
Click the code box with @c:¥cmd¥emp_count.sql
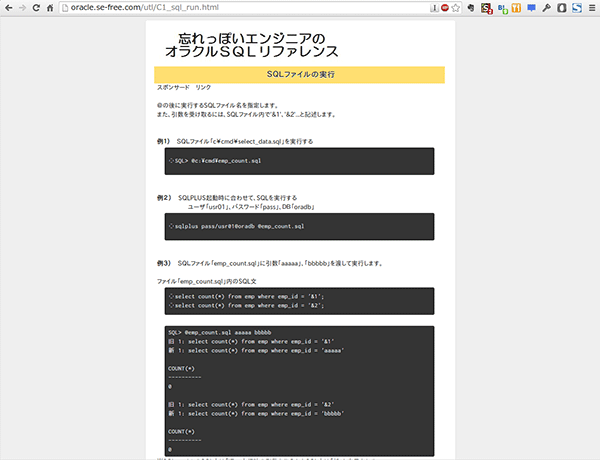coord(299,161)
